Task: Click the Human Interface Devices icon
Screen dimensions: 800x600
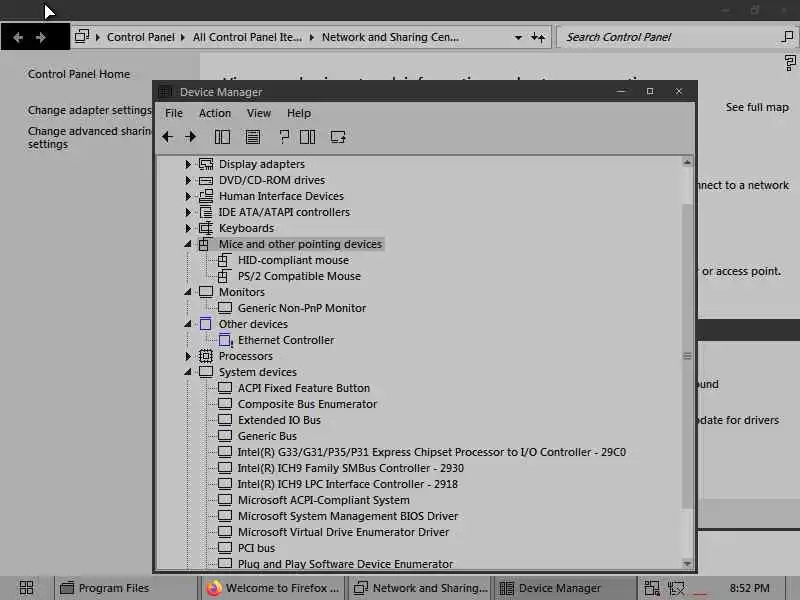Action: 206,196
